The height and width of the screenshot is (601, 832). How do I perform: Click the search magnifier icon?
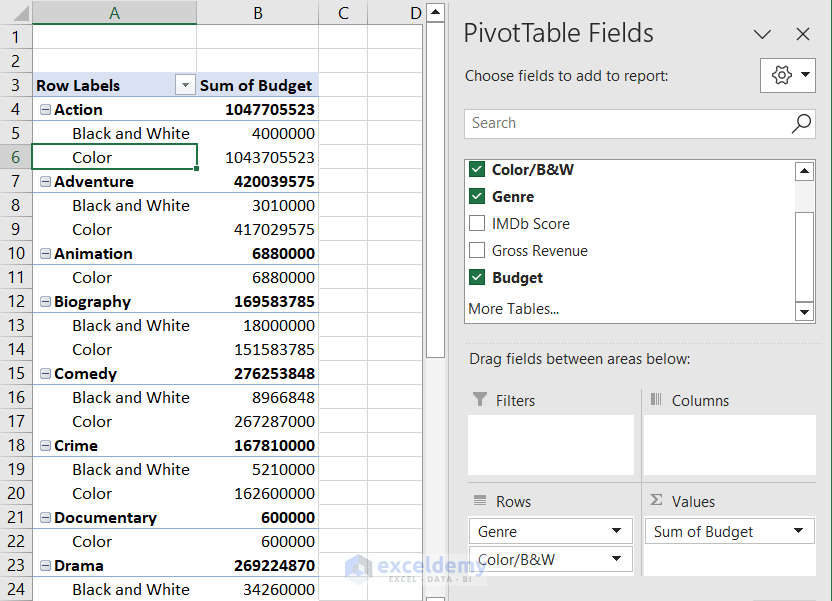tap(801, 124)
